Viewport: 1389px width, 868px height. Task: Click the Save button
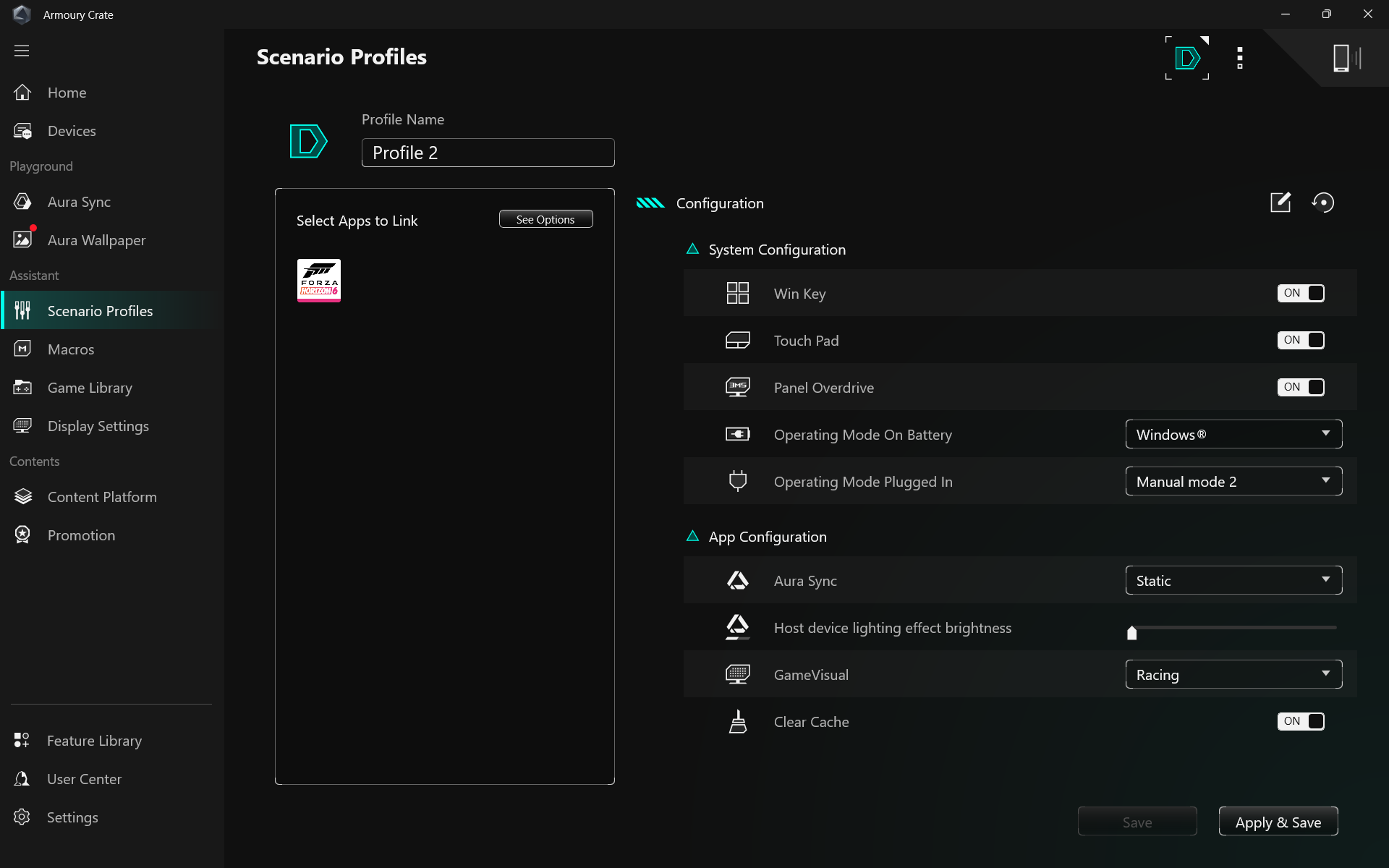pos(1137,822)
